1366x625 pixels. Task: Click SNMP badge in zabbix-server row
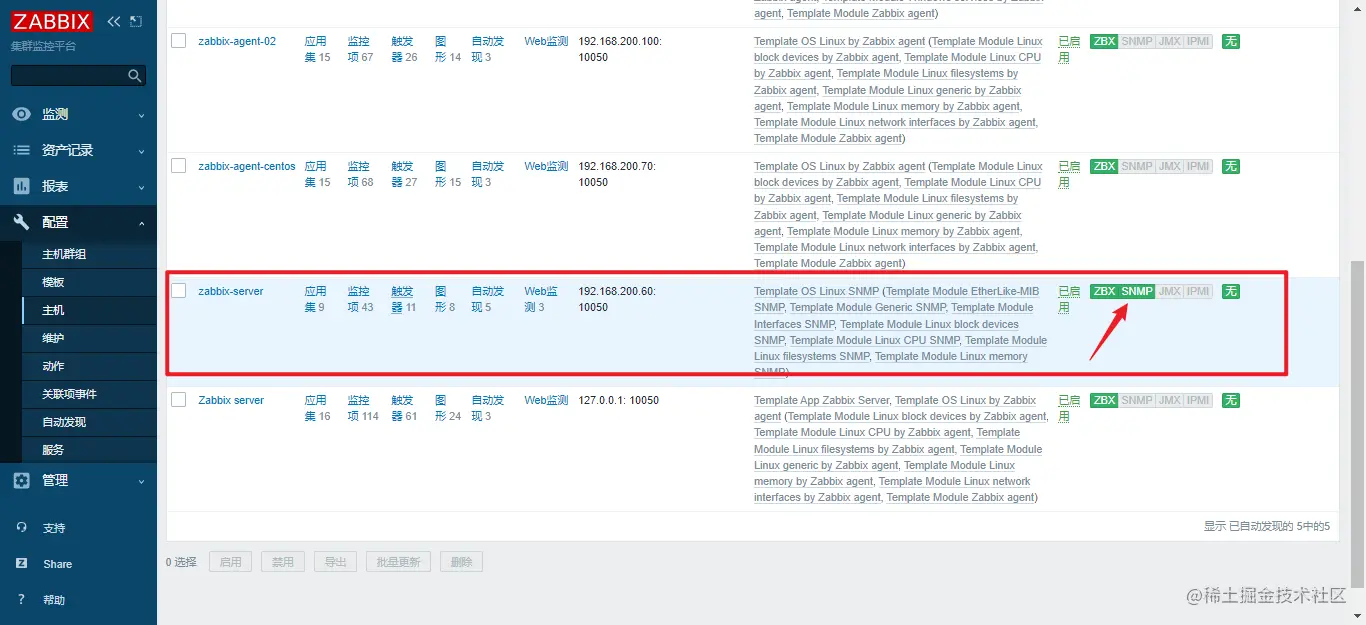click(1137, 291)
